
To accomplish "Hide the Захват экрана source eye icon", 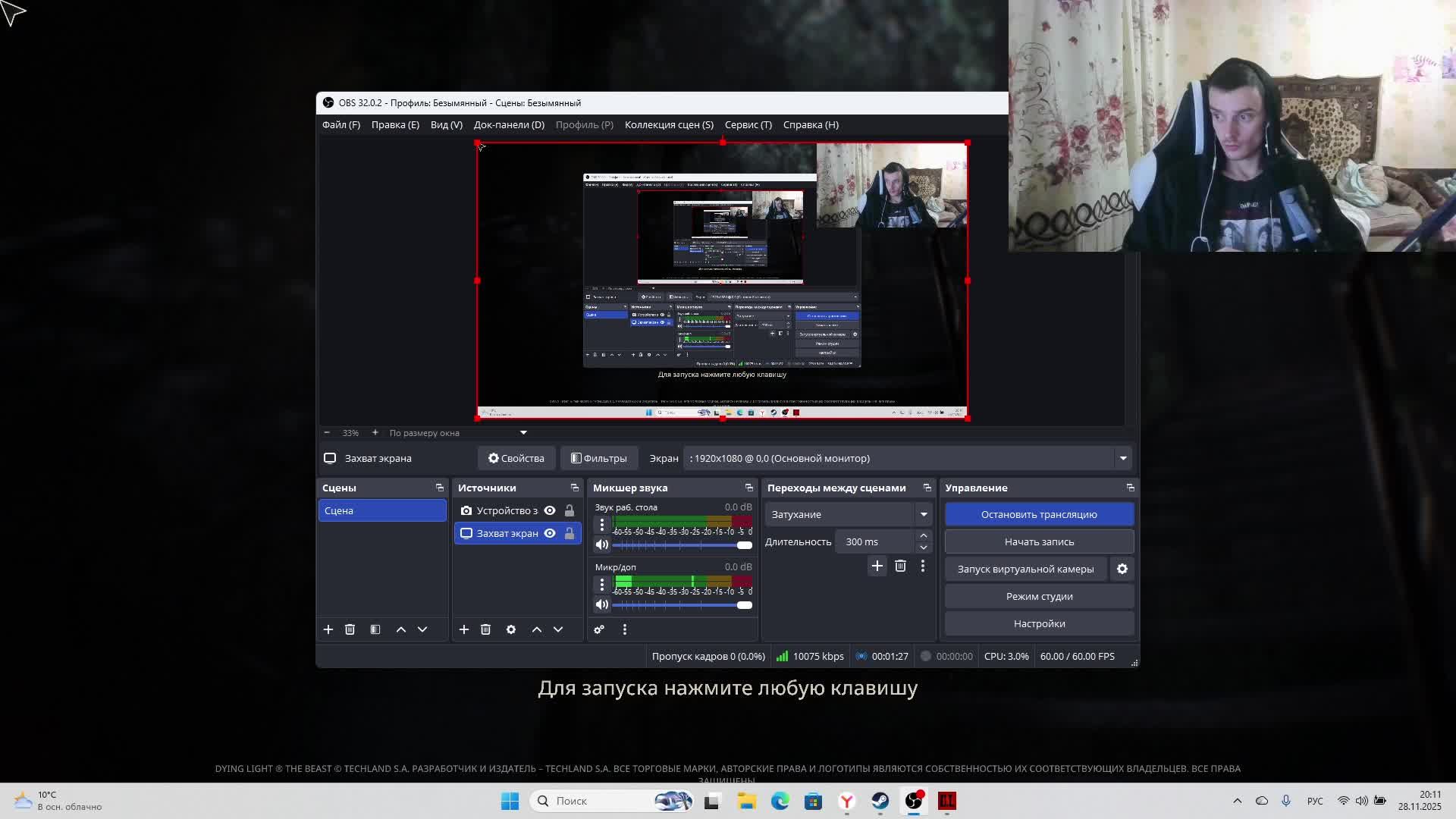I will tap(550, 533).
